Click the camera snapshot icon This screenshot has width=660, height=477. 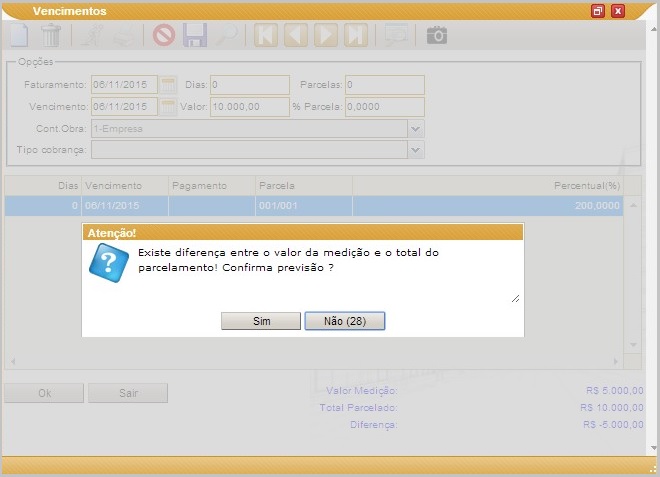click(437, 35)
